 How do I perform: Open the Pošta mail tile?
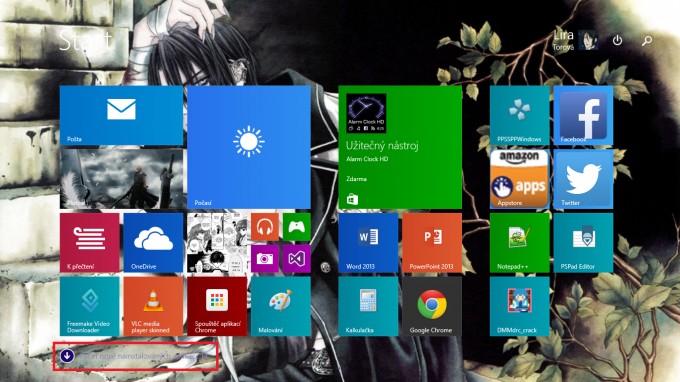(121, 115)
